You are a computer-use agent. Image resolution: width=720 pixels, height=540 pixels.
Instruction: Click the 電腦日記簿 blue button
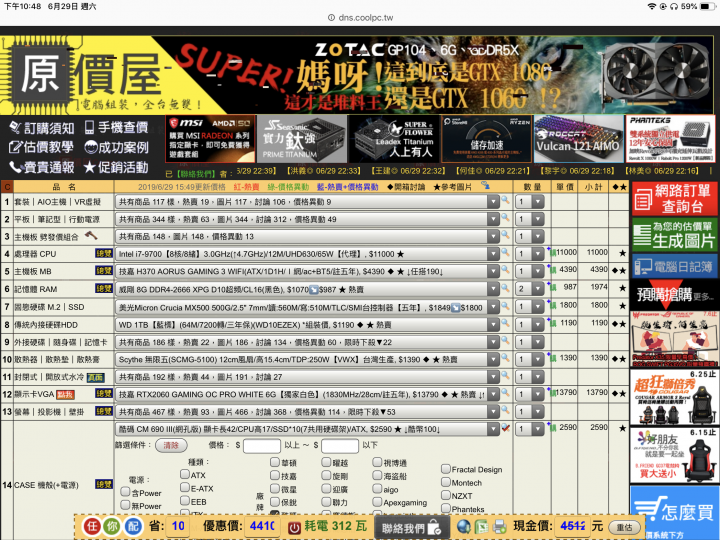coord(674,266)
